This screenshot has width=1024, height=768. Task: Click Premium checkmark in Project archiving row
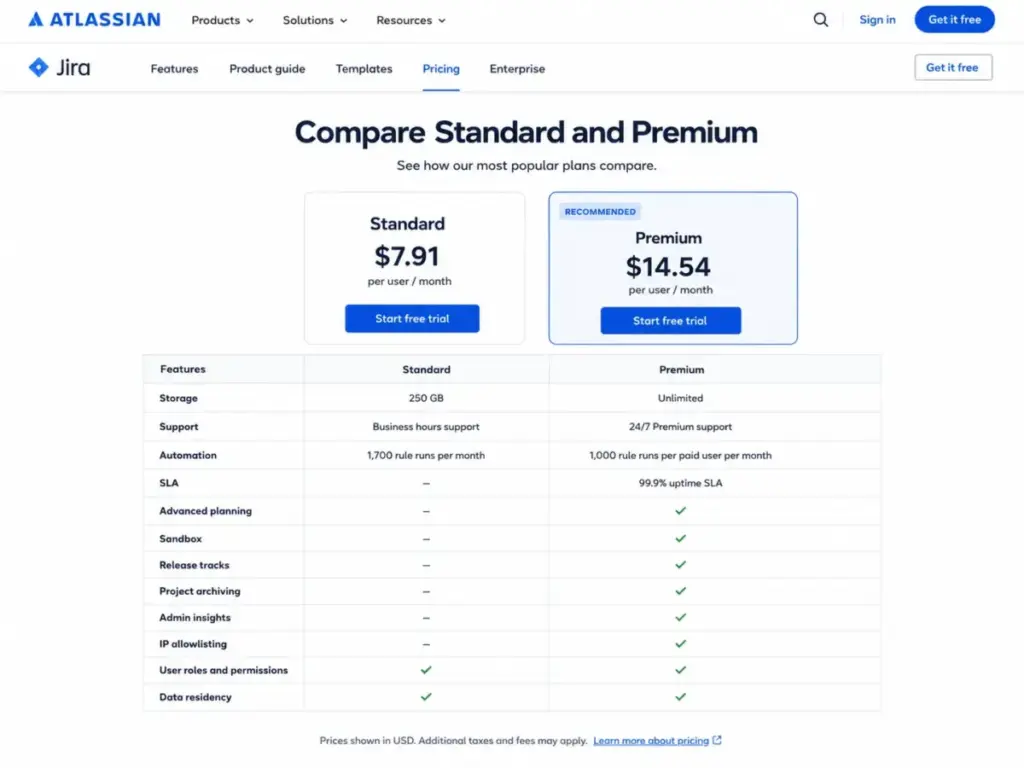point(680,590)
